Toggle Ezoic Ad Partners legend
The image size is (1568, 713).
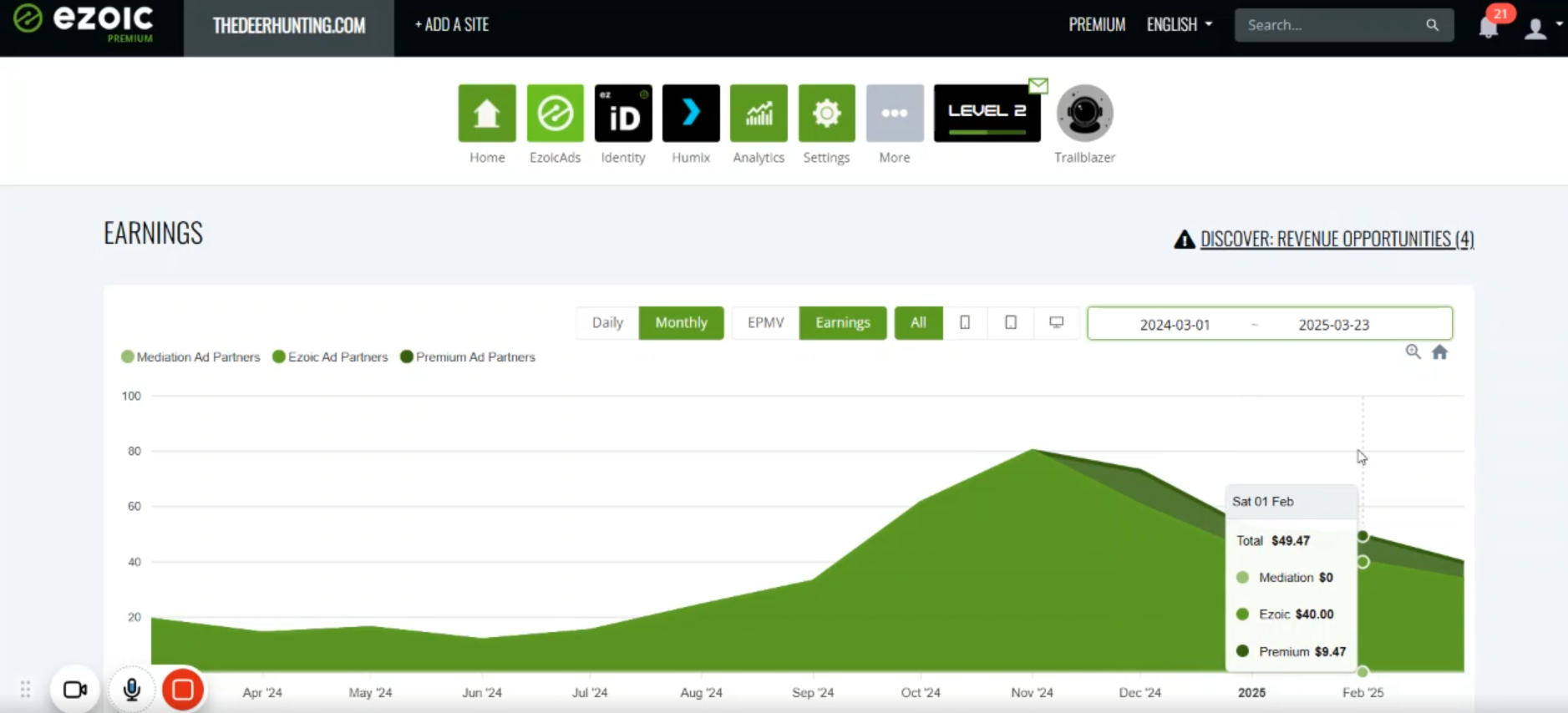[330, 356]
